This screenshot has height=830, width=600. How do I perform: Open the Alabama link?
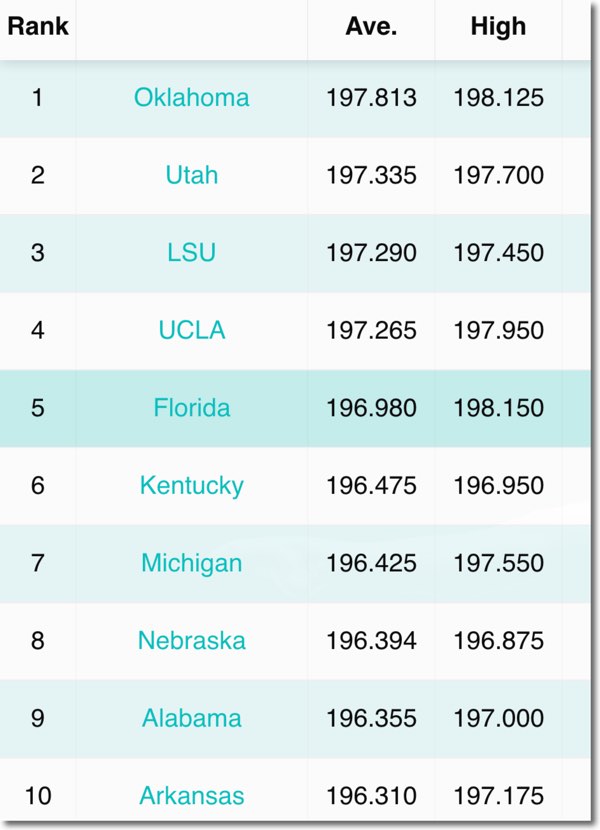pos(191,718)
